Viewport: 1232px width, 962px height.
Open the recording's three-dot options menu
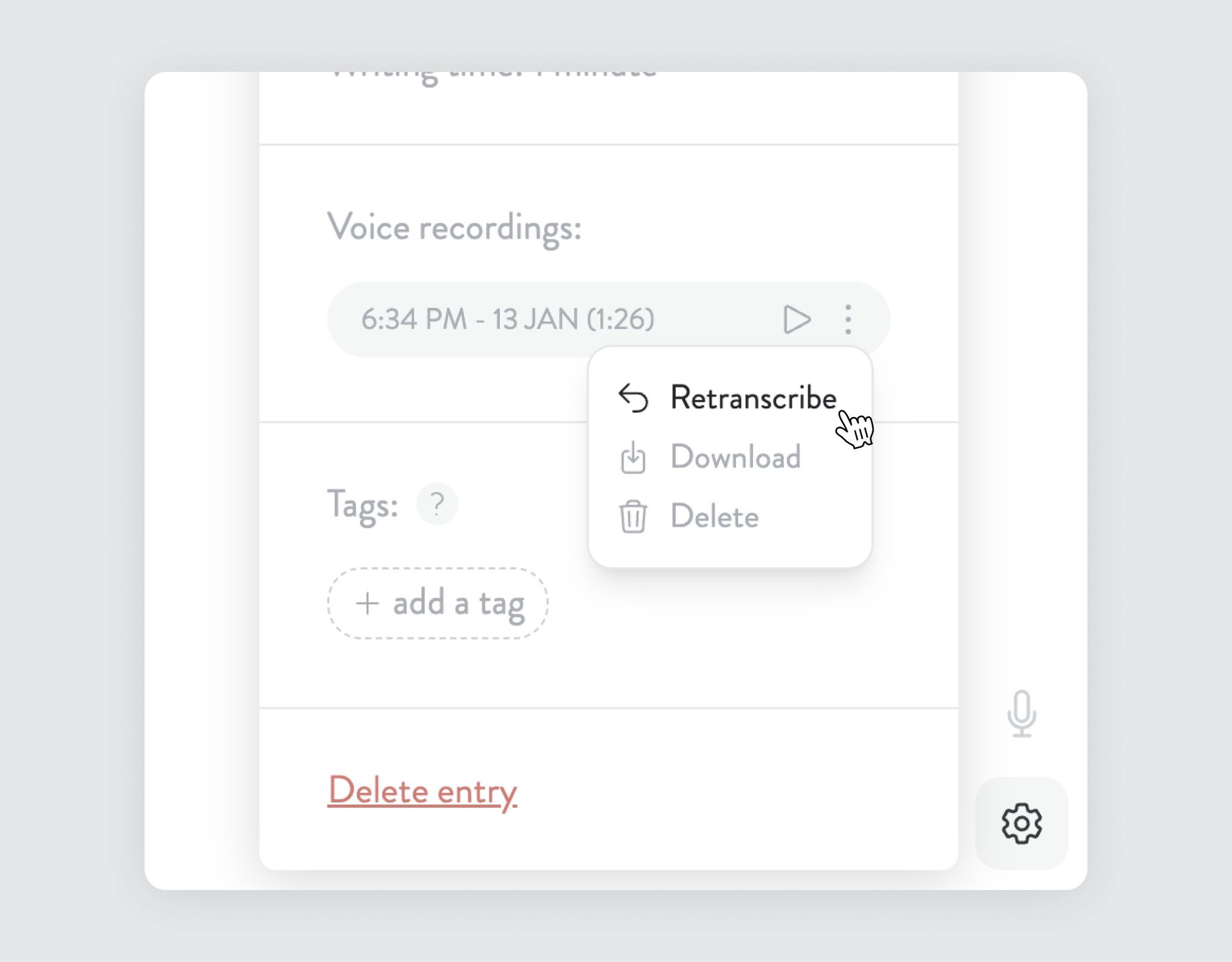pos(848,319)
